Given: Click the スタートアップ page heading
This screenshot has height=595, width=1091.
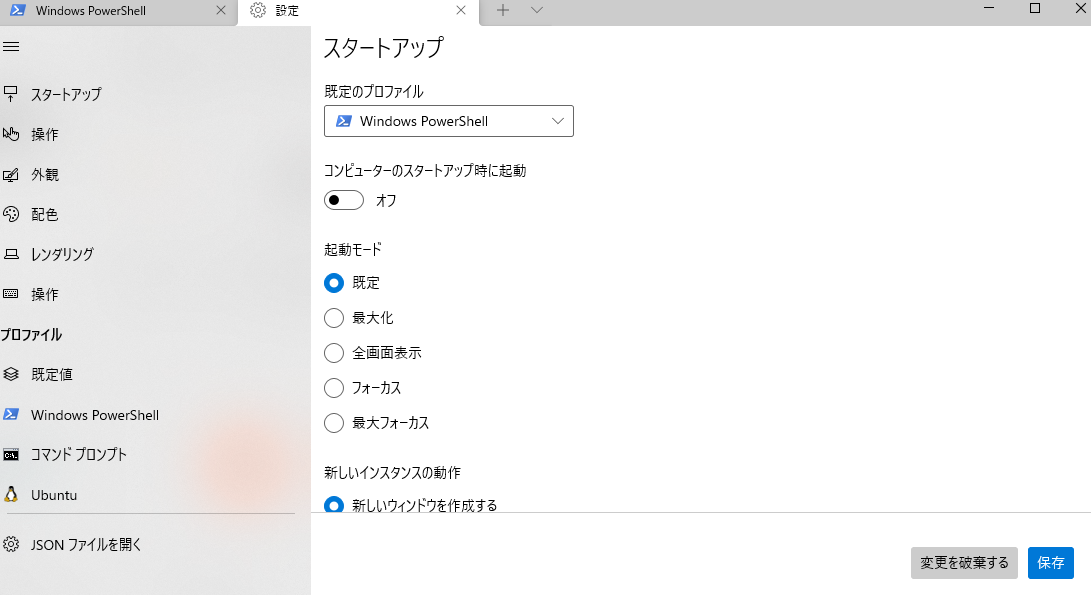Looking at the screenshot, I should click(x=383, y=47).
